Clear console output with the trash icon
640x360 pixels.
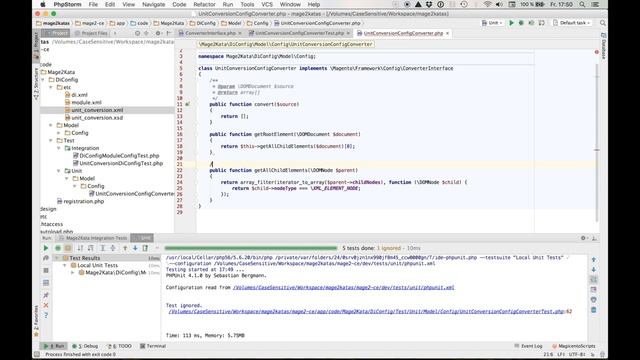[x=593, y=310]
